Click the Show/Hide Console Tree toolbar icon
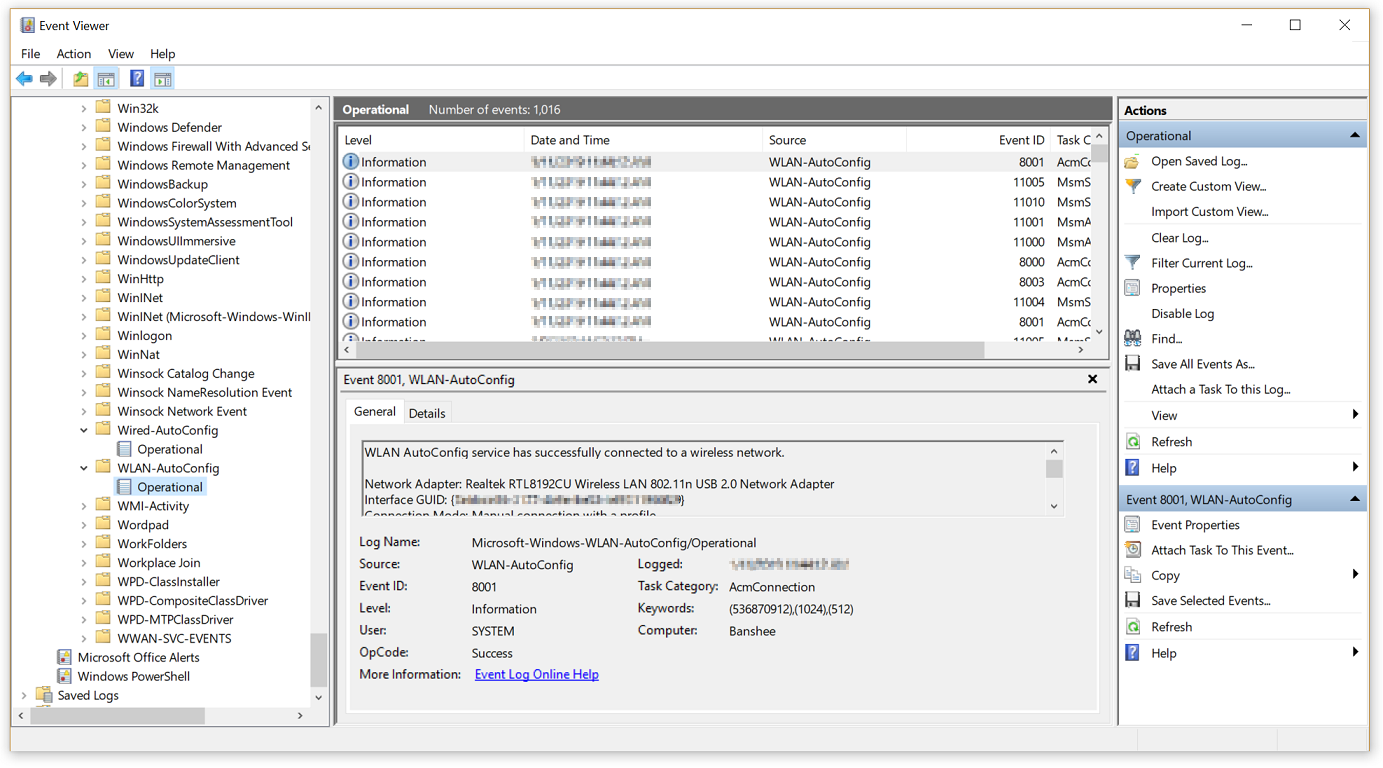 click(106, 78)
